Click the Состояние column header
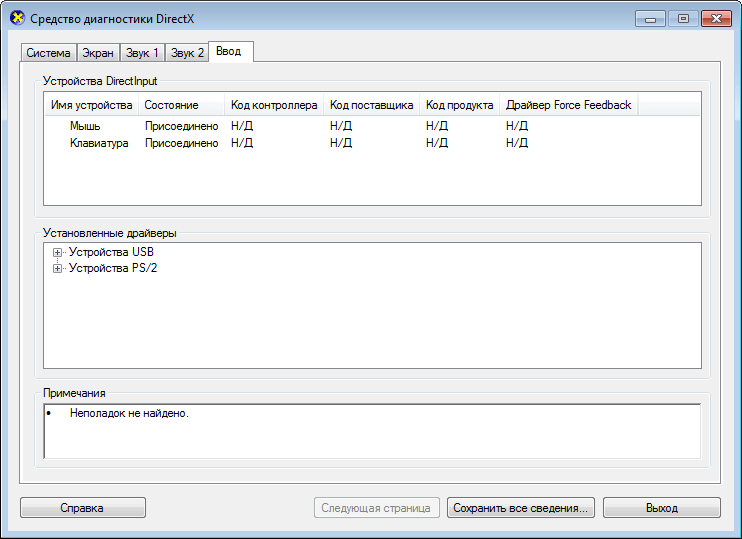The width and height of the screenshot is (742, 539). coord(181,105)
